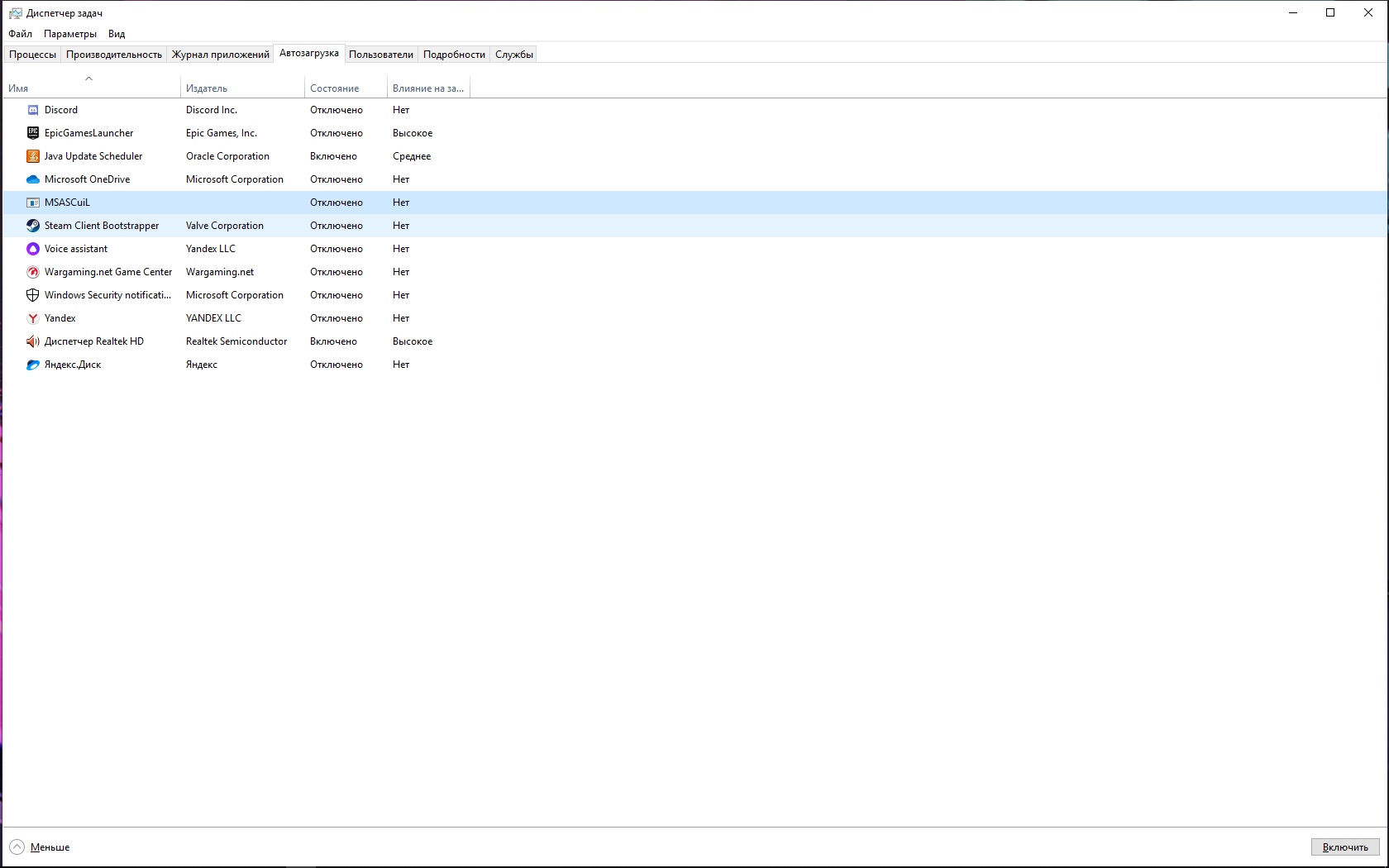Click the Включить button
This screenshot has height=868, width=1389.
[1345, 847]
